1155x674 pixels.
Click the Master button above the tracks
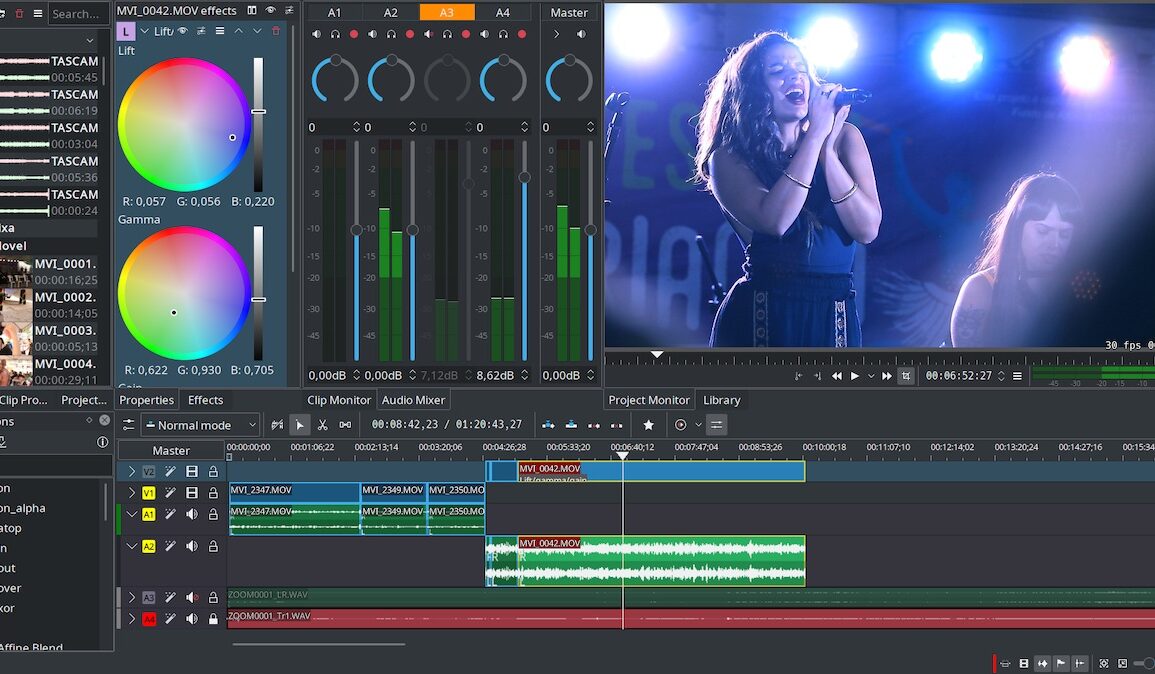tap(171, 451)
